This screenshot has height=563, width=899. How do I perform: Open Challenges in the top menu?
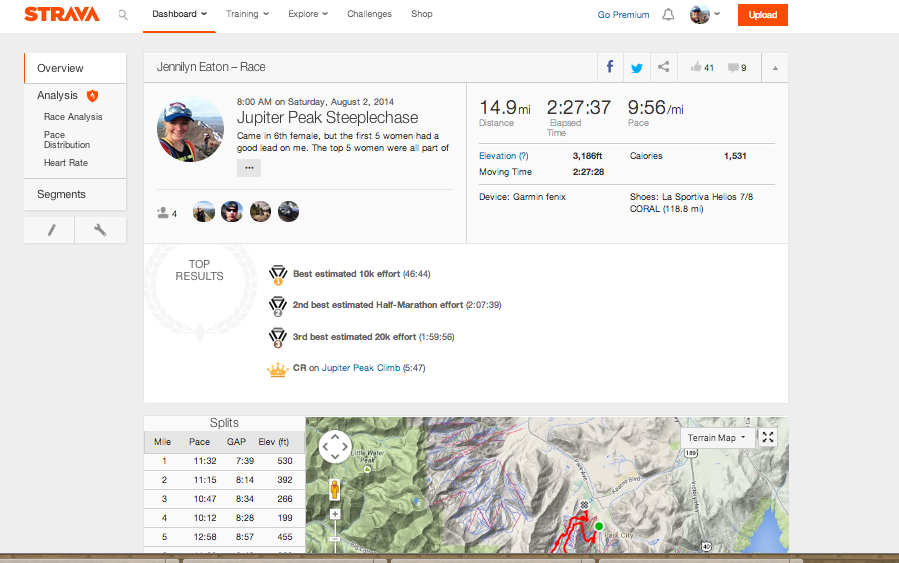369,14
